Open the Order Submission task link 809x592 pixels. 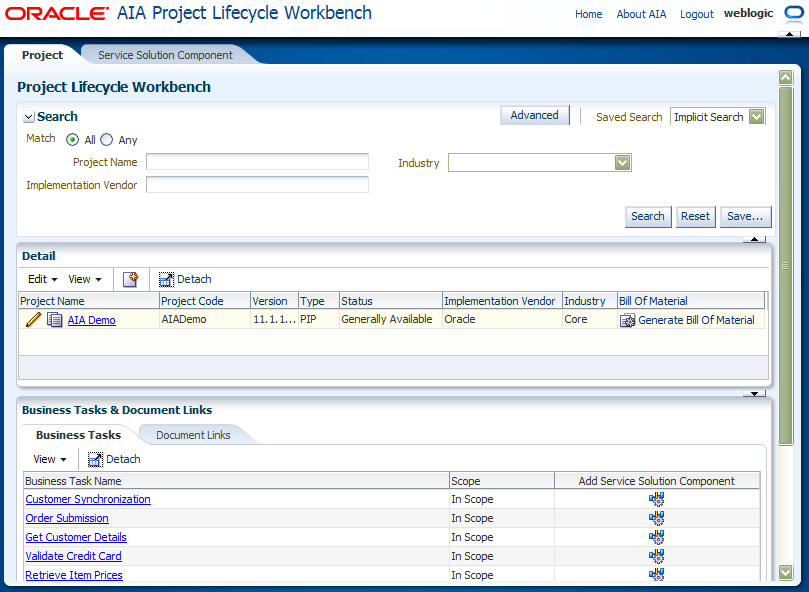(67, 518)
